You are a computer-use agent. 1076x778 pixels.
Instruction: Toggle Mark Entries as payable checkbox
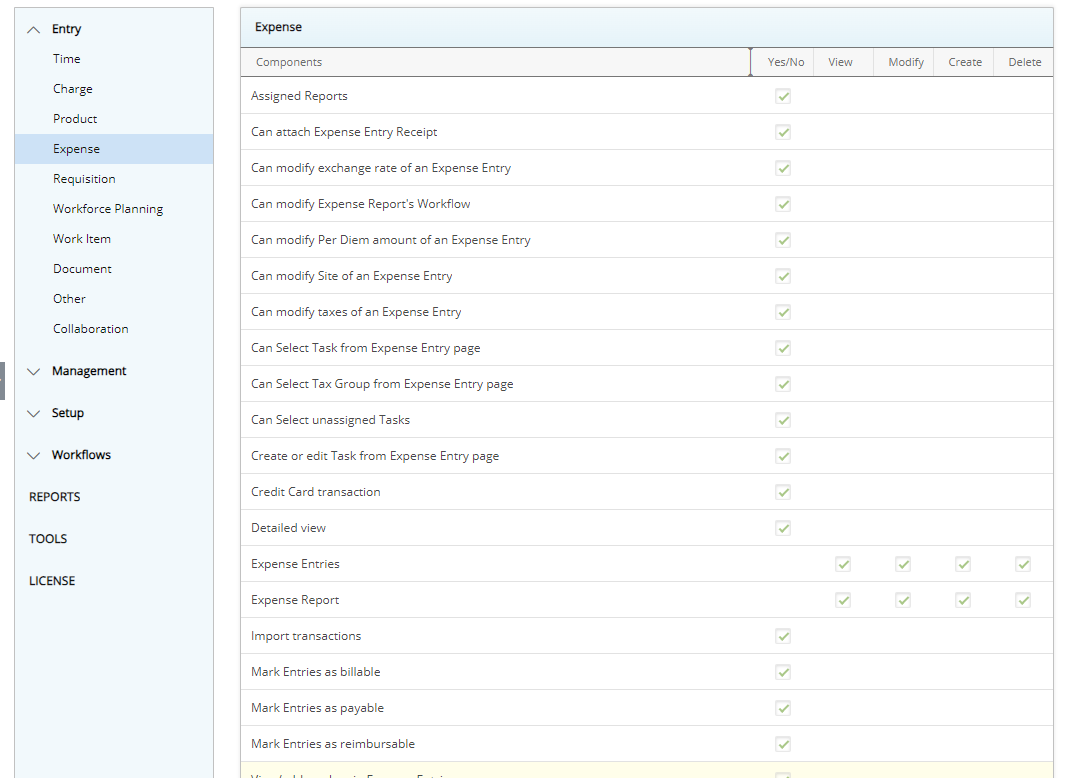pyautogui.click(x=783, y=708)
